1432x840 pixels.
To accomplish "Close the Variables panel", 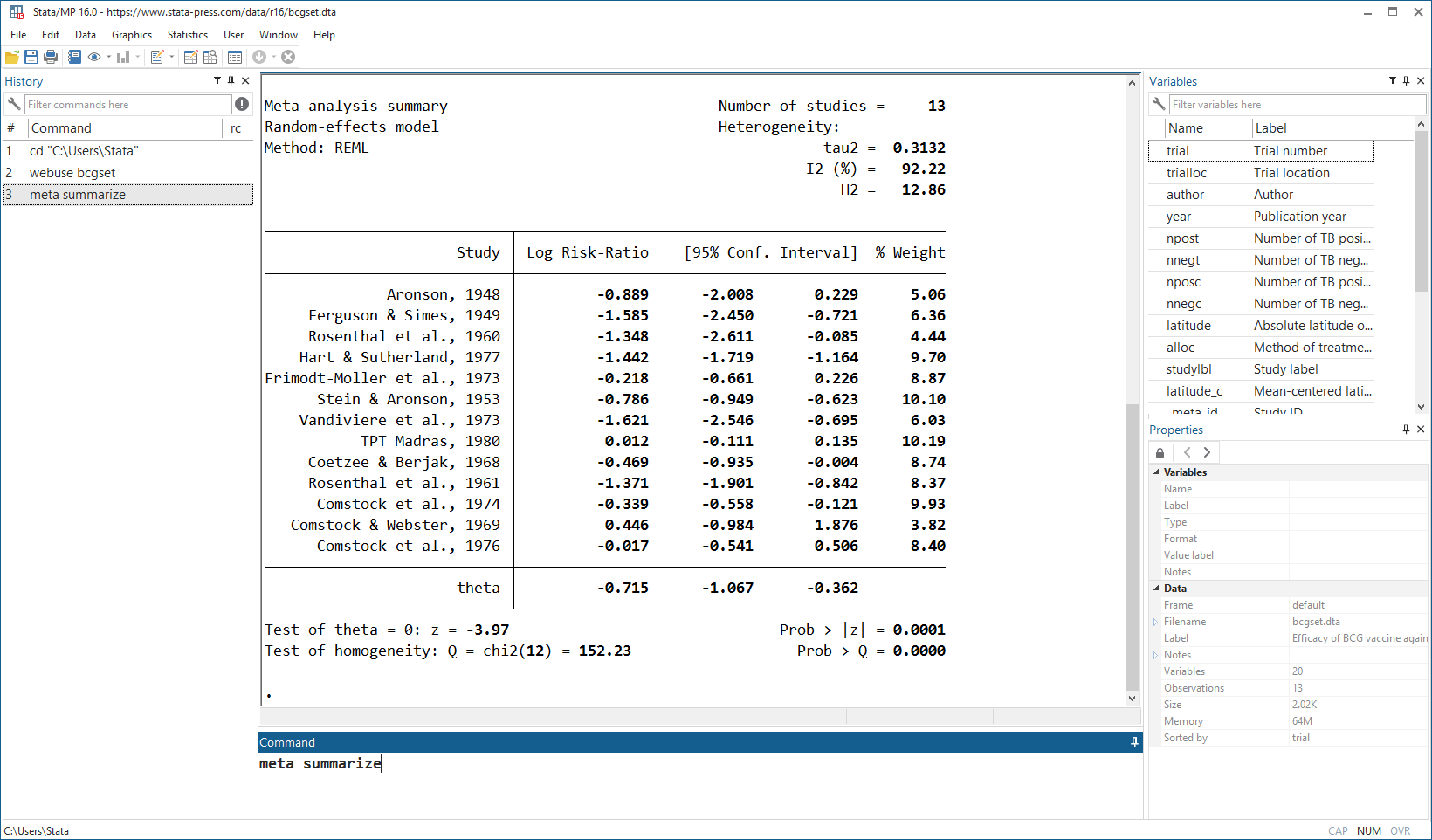I will (1421, 80).
